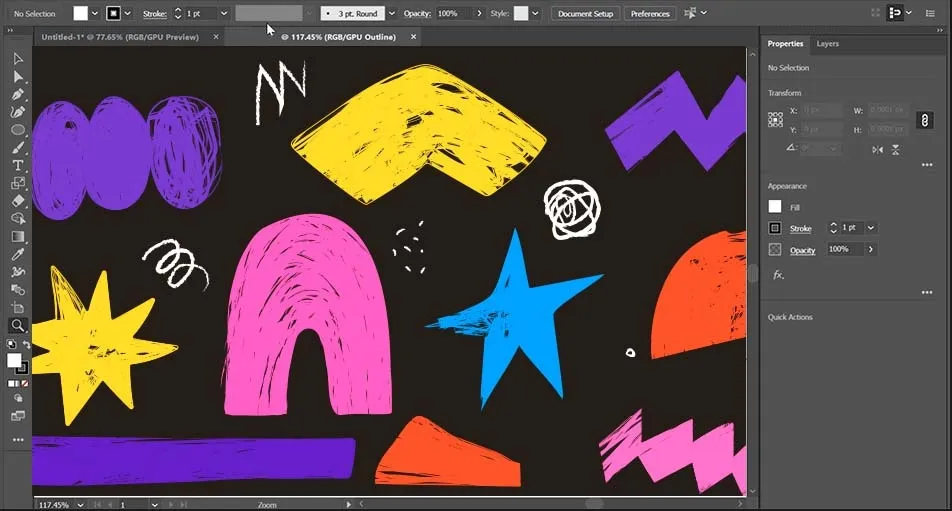Open the 3 pt. Round brush dropdown
Image resolution: width=952 pixels, height=511 pixels.
click(391, 14)
